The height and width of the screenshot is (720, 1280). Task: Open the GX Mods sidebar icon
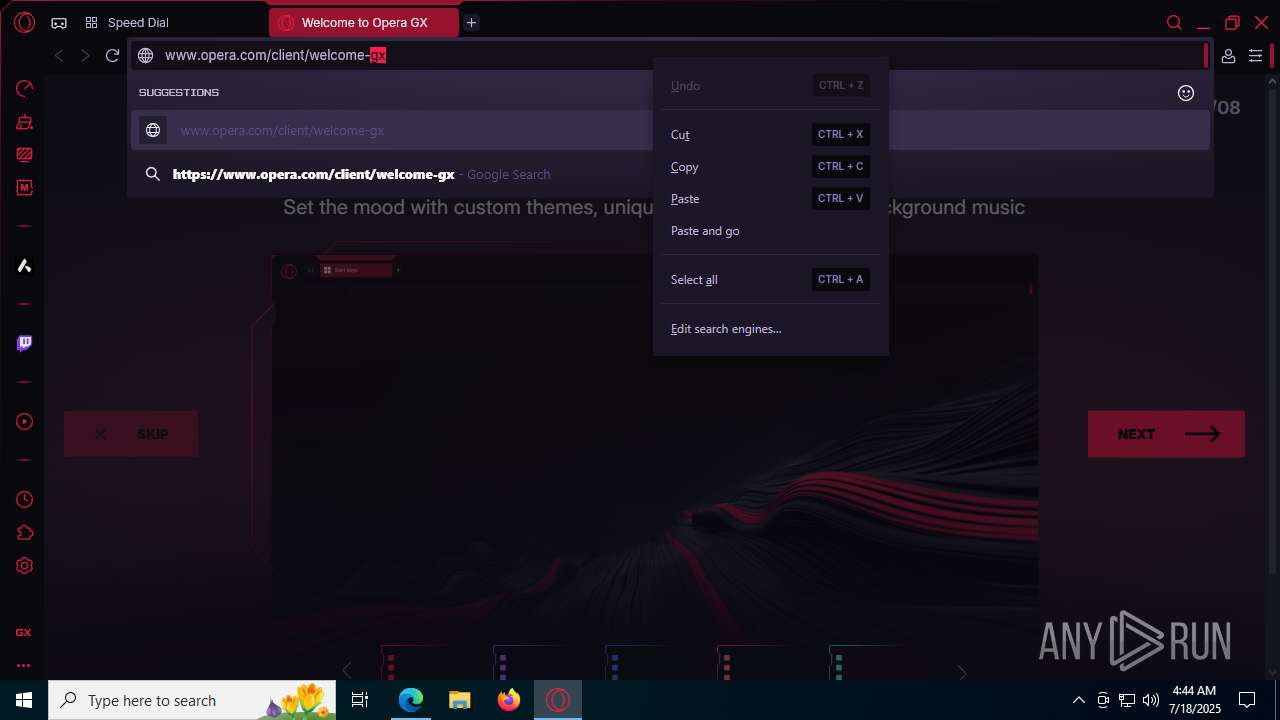tap(24, 188)
